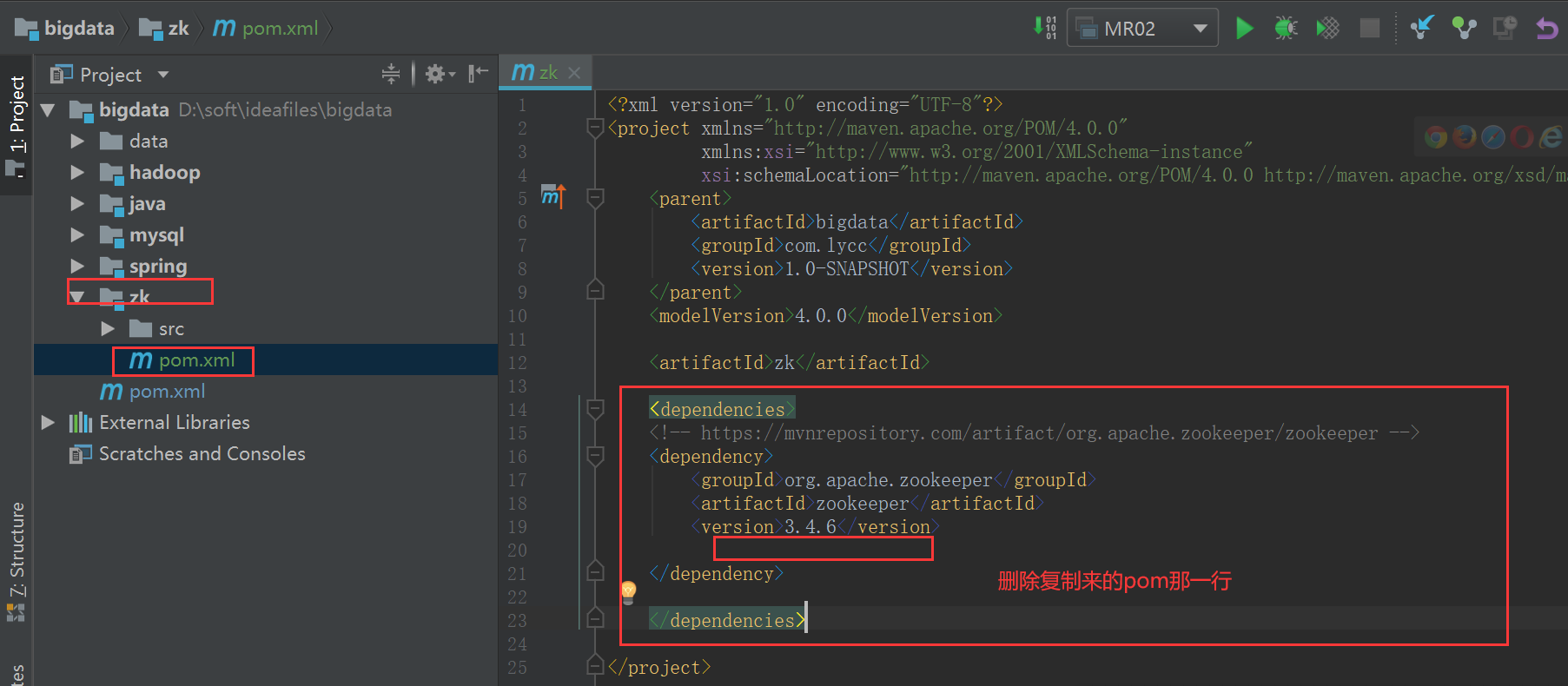Click the parent POM gutter icon
Viewport: 1568px width, 686px height.
553,195
